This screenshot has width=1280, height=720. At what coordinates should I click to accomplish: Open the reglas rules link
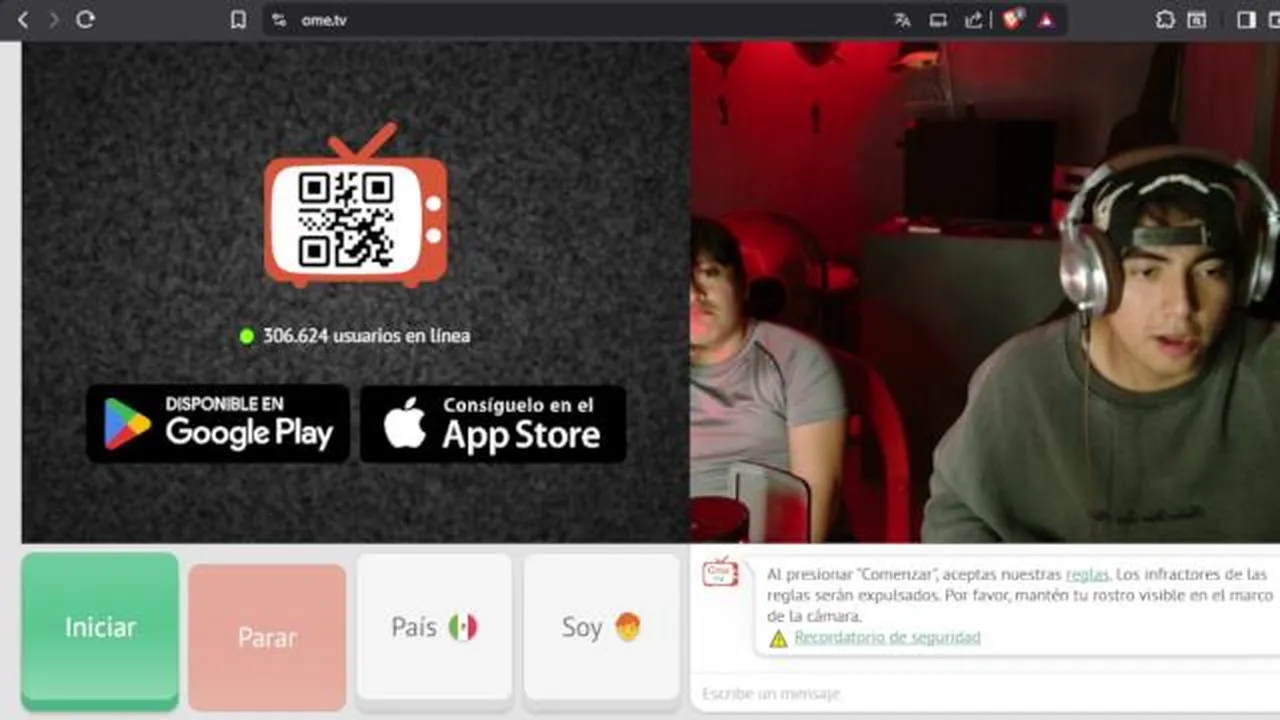[x=1087, y=575]
